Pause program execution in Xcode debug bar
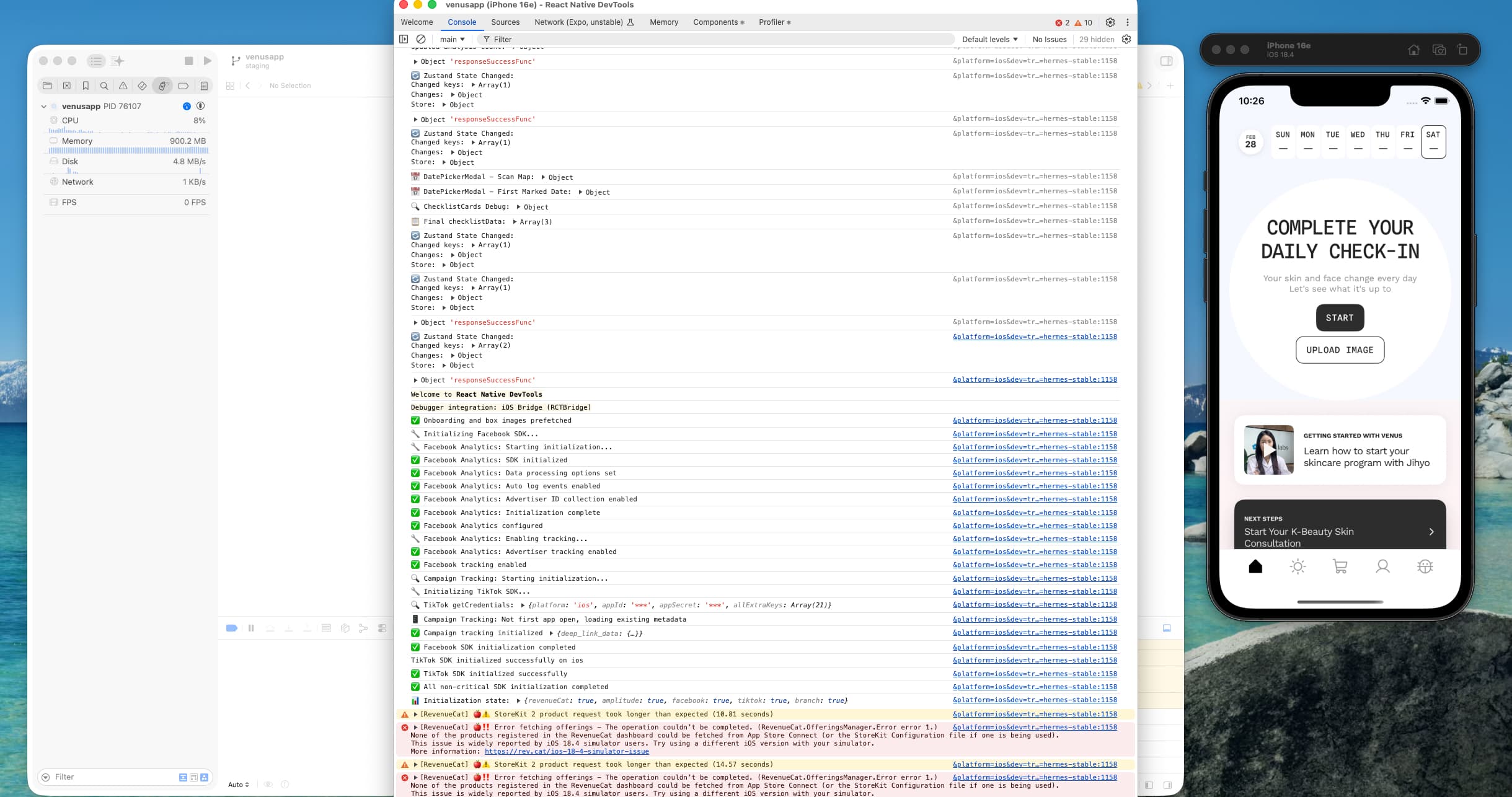This screenshot has height=797, width=1512. point(251,628)
